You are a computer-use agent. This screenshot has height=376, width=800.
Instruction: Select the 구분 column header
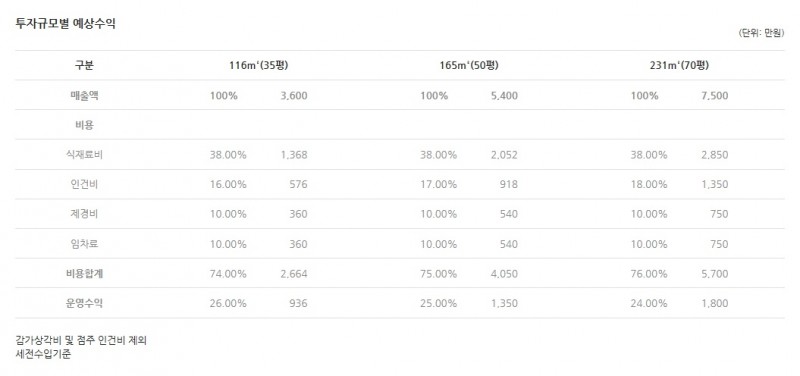coord(84,65)
